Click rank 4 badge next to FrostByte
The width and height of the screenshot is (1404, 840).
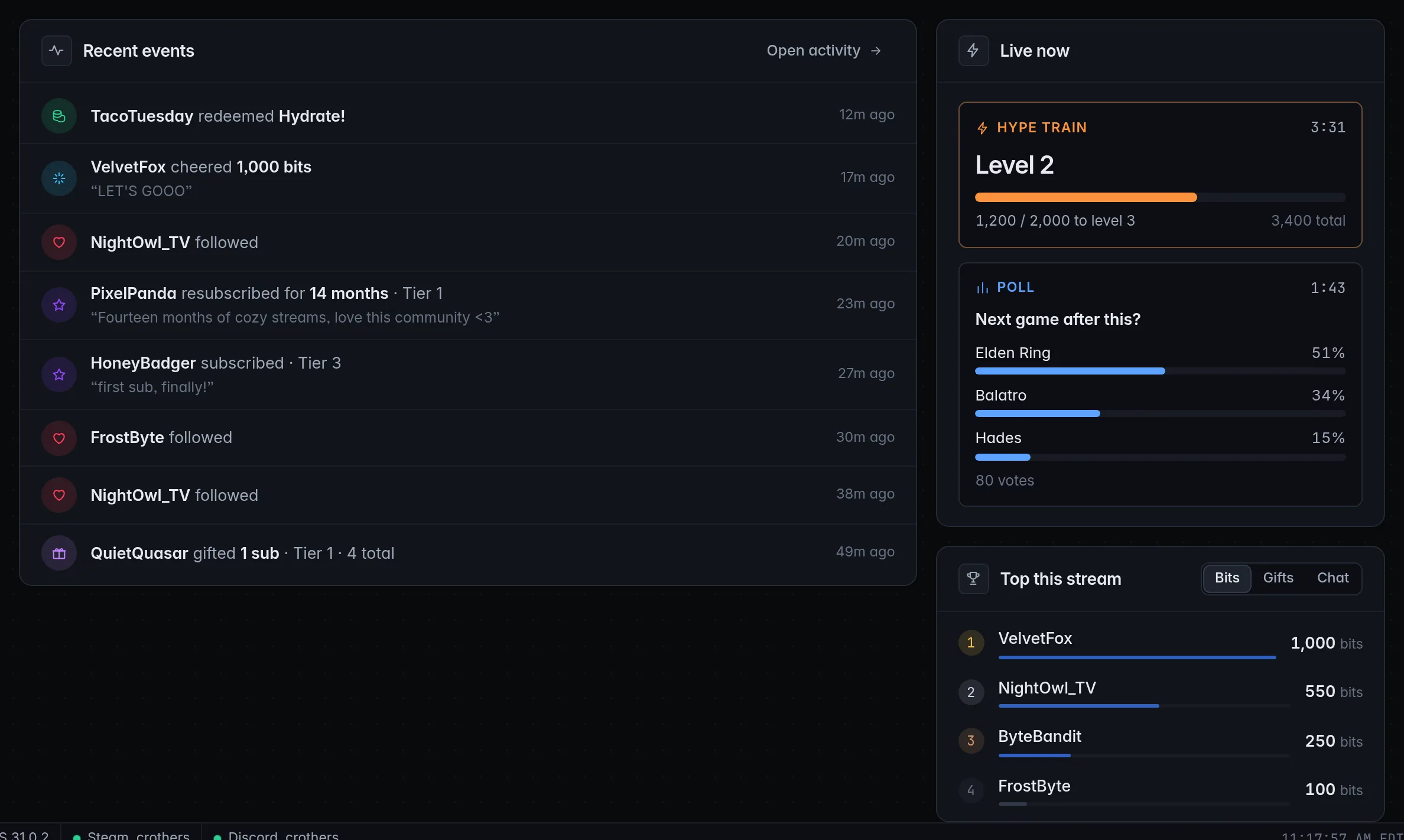[971, 790]
